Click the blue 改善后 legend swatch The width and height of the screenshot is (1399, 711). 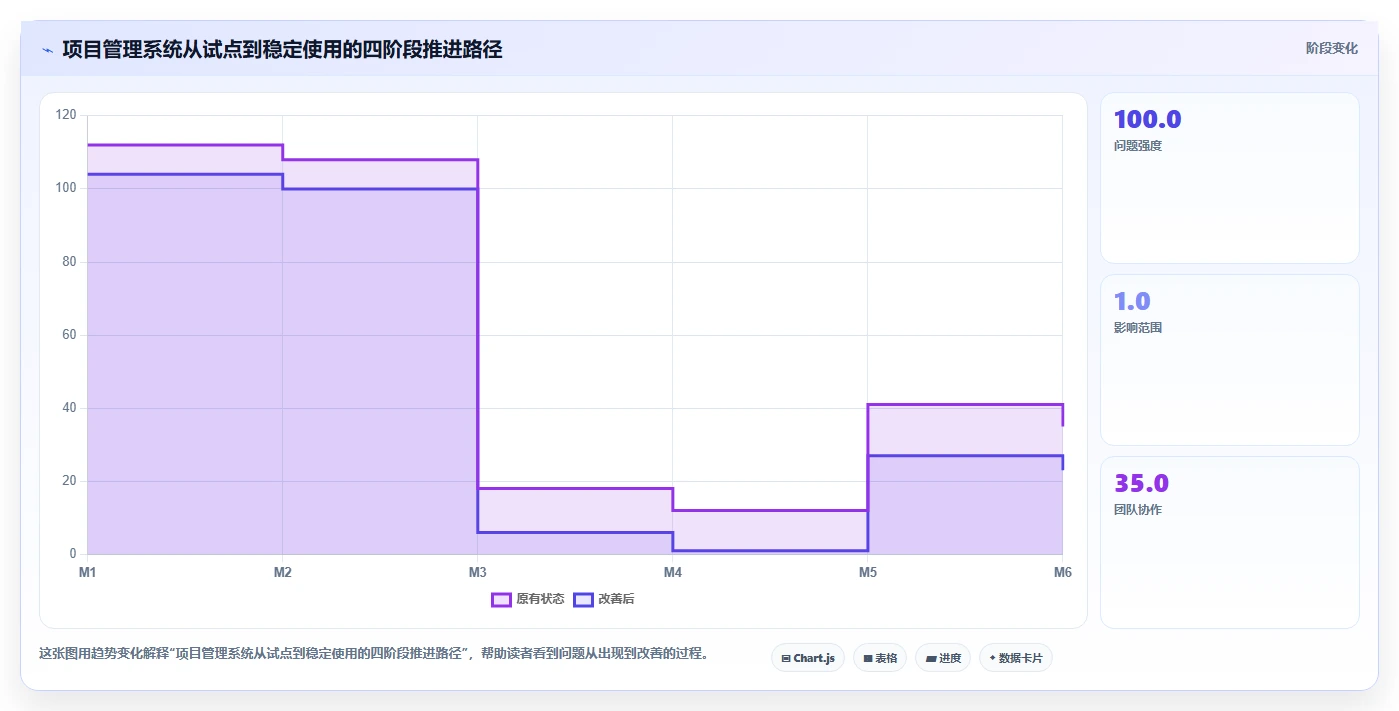pyautogui.click(x=583, y=599)
